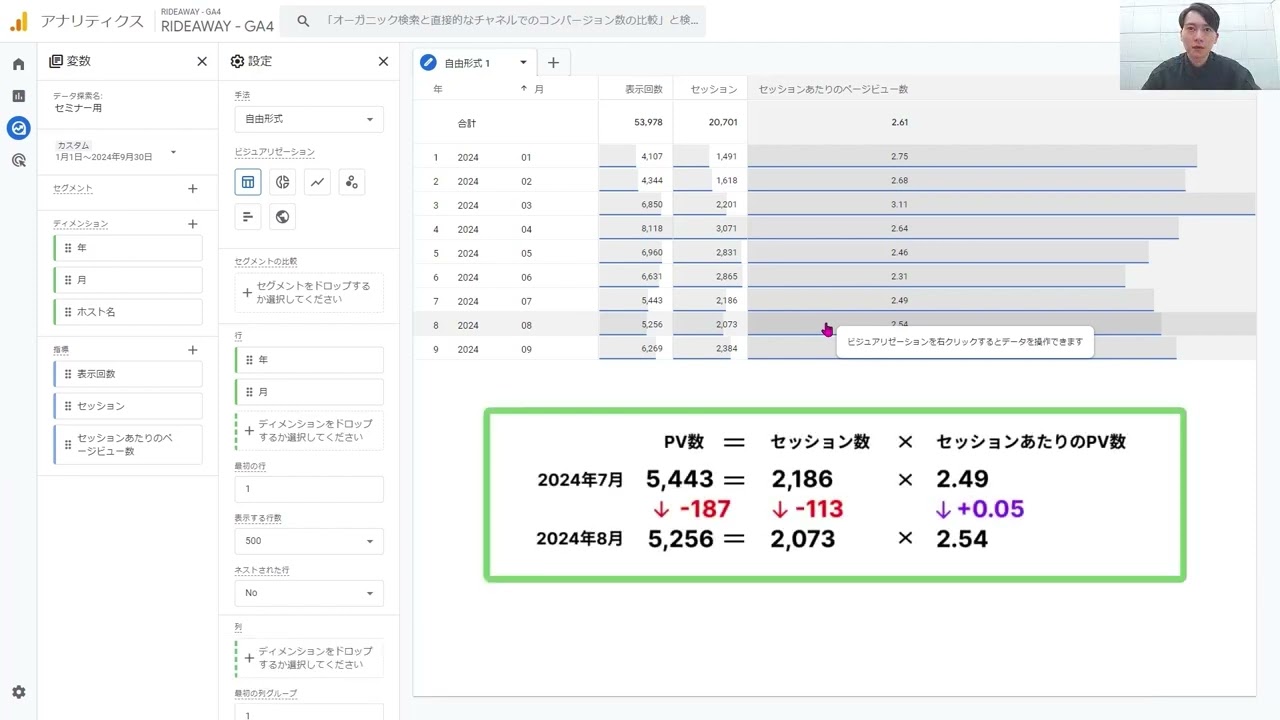Viewport: 1280px width, 720px height.
Task: Select the scatter plot visualization icon
Action: [351, 182]
